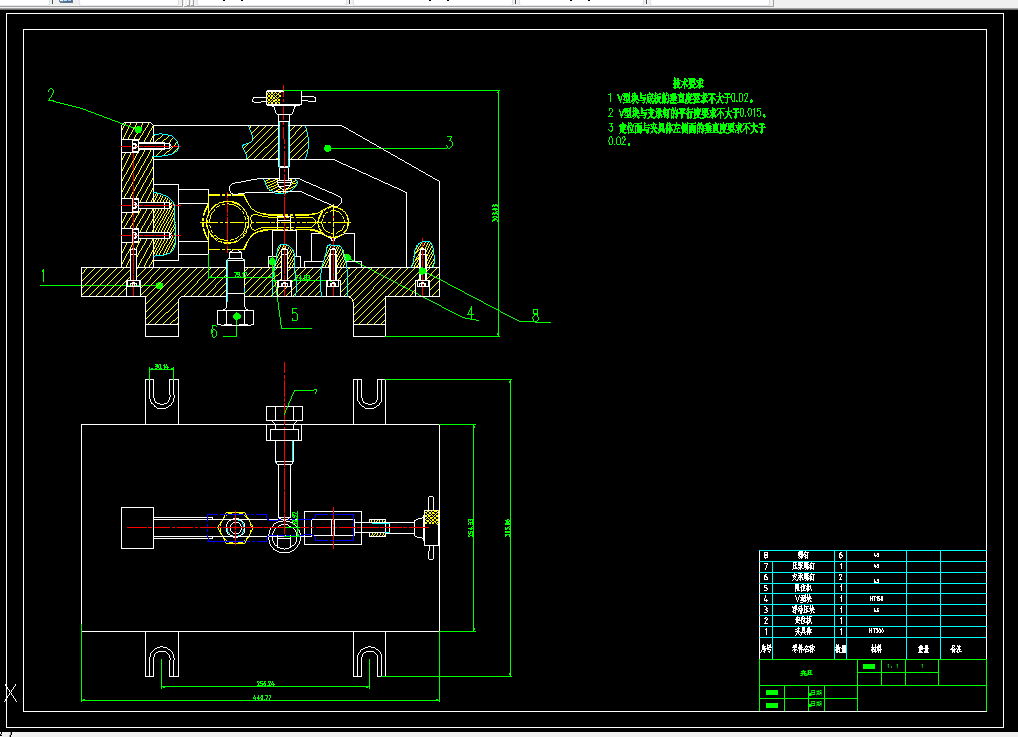
Task: Pick the 356.94 slot spacing dimension
Action: point(266,683)
